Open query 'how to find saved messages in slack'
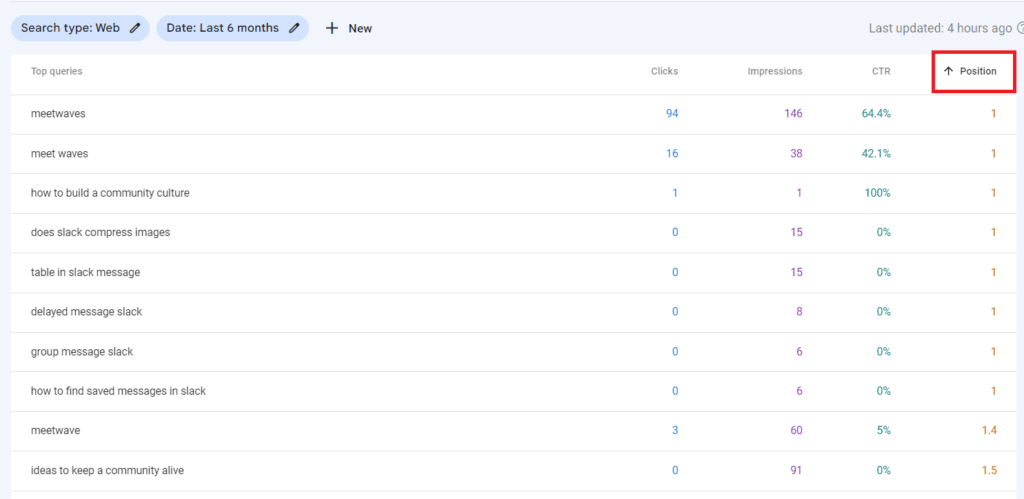The width and height of the screenshot is (1024, 499). 118,391
